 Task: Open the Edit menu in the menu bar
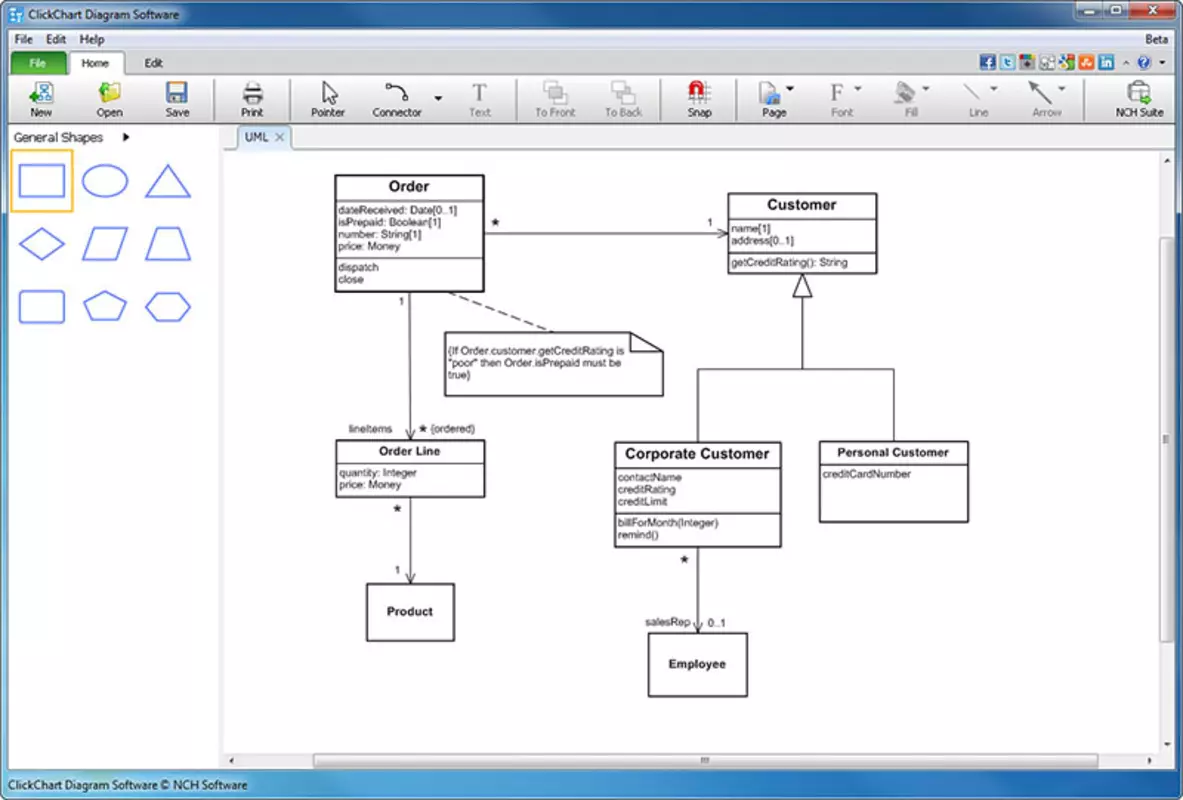(x=56, y=39)
